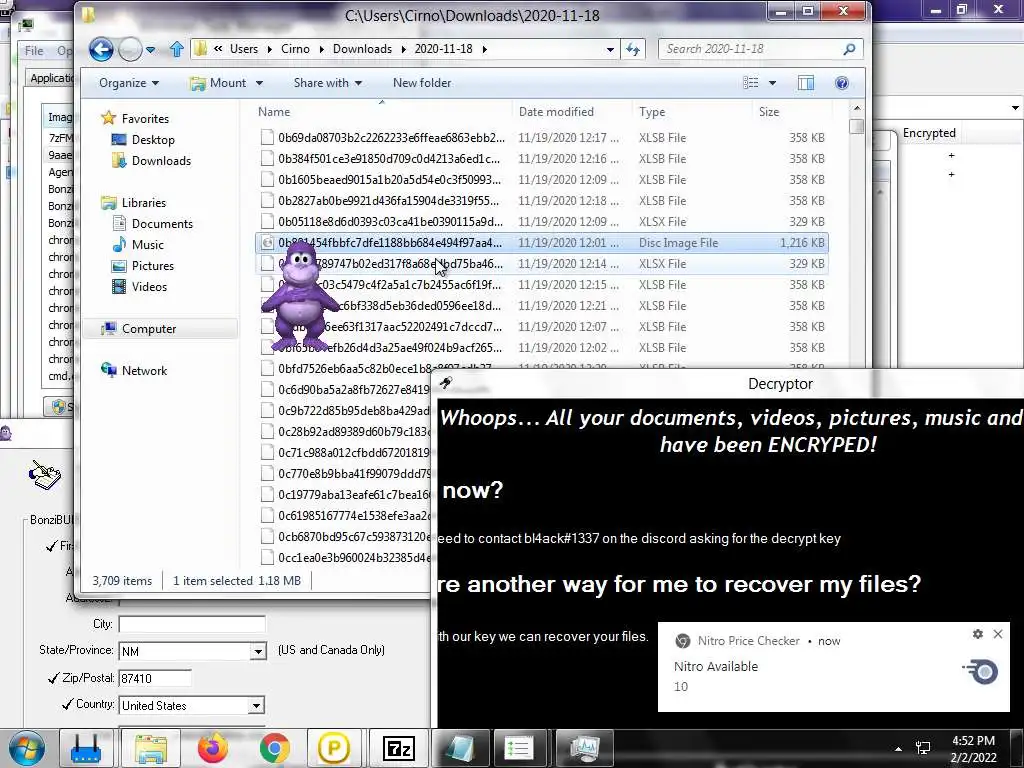Screen dimensions: 1024x768
Task: Click the Explorer forward navigation arrow
Action: (x=130, y=49)
